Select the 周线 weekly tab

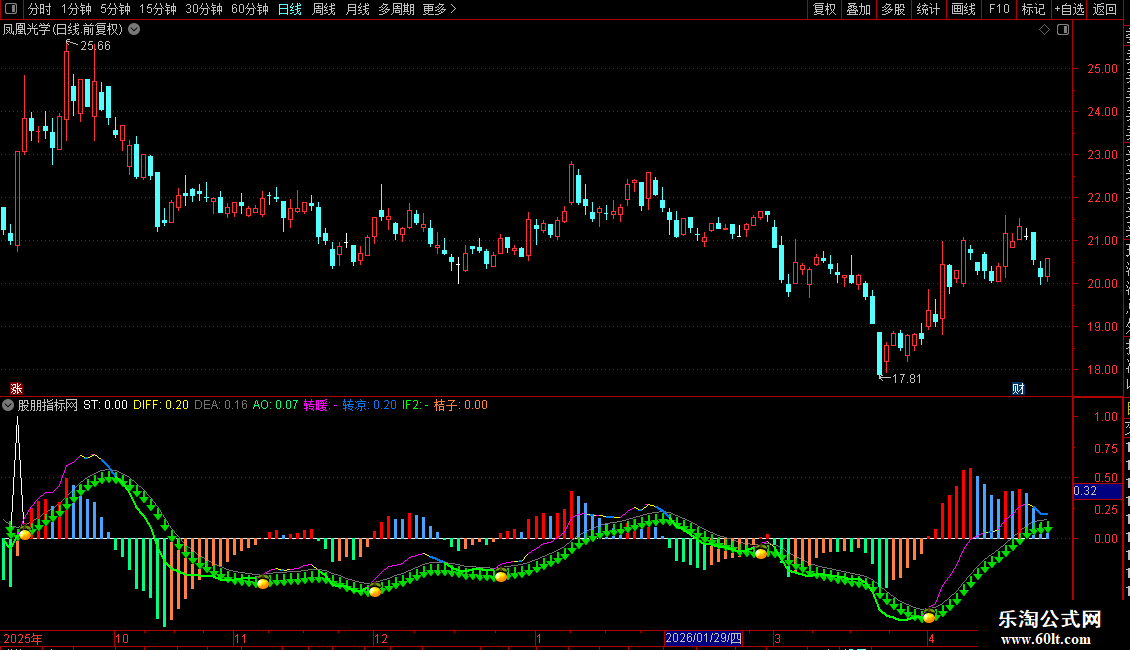324,9
